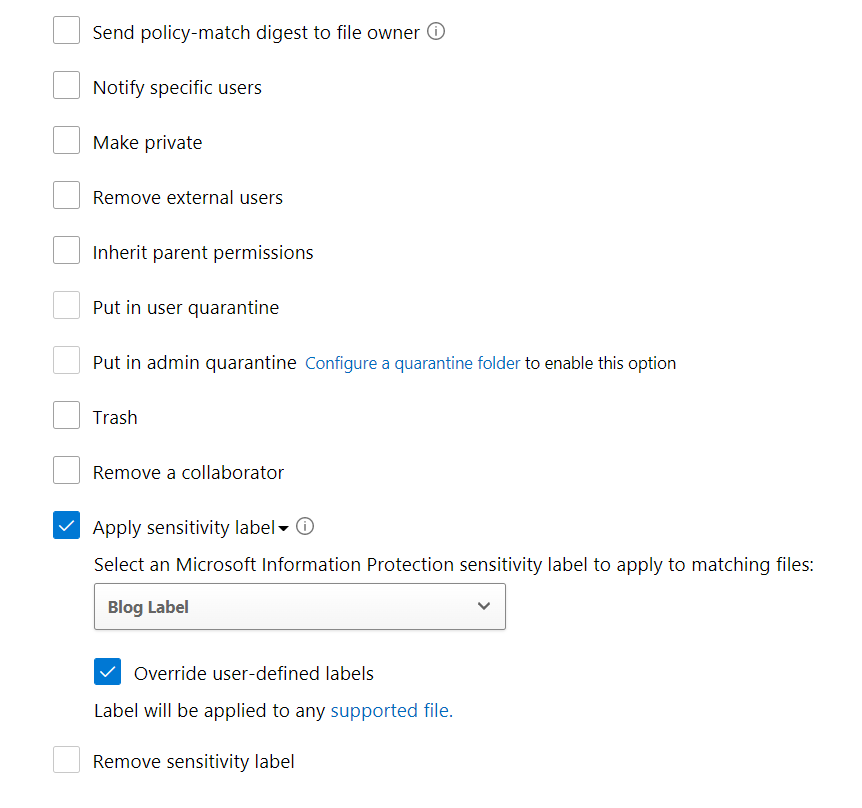Click info icon next to Apply sensitivity label
The width and height of the screenshot is (862, 808).
pos(306,526)
